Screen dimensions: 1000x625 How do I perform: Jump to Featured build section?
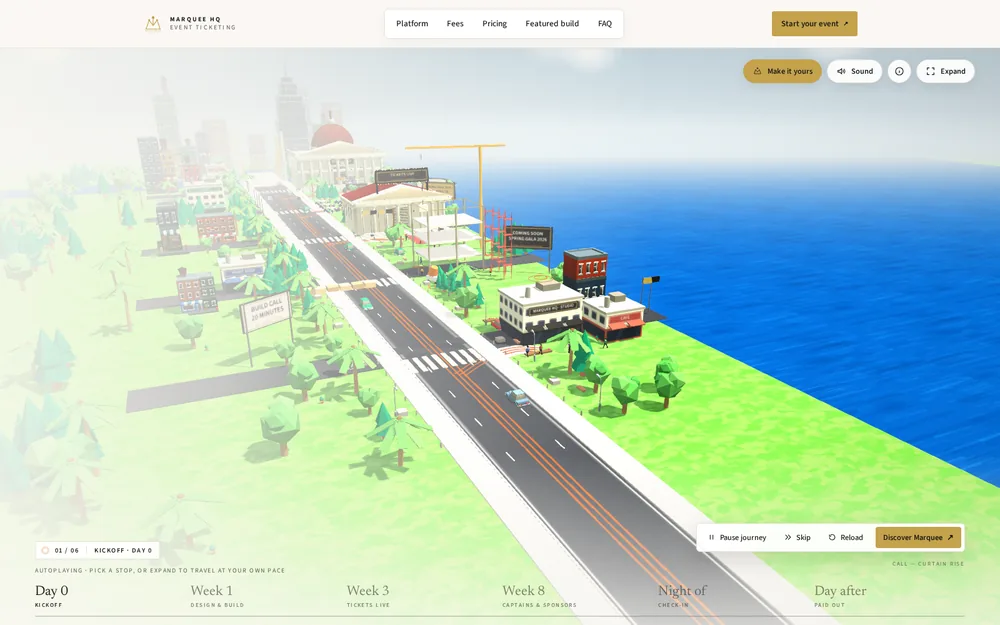tap(552, 24)
